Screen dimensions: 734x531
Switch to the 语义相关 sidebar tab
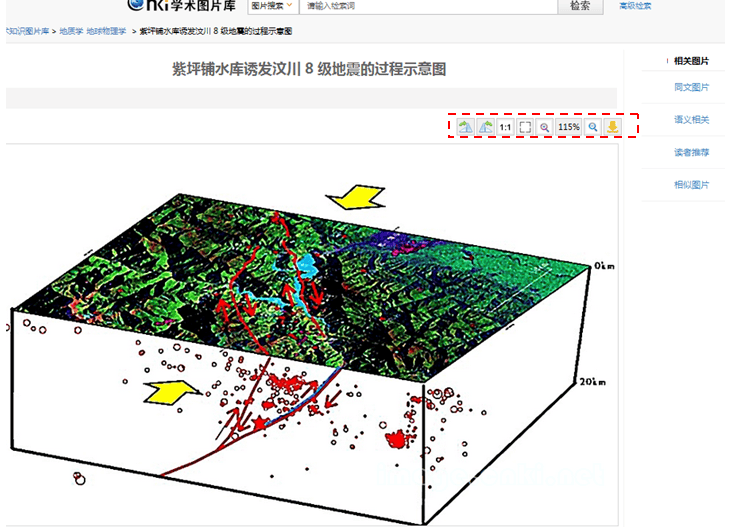pyautogui.click(x=691, y=120)
